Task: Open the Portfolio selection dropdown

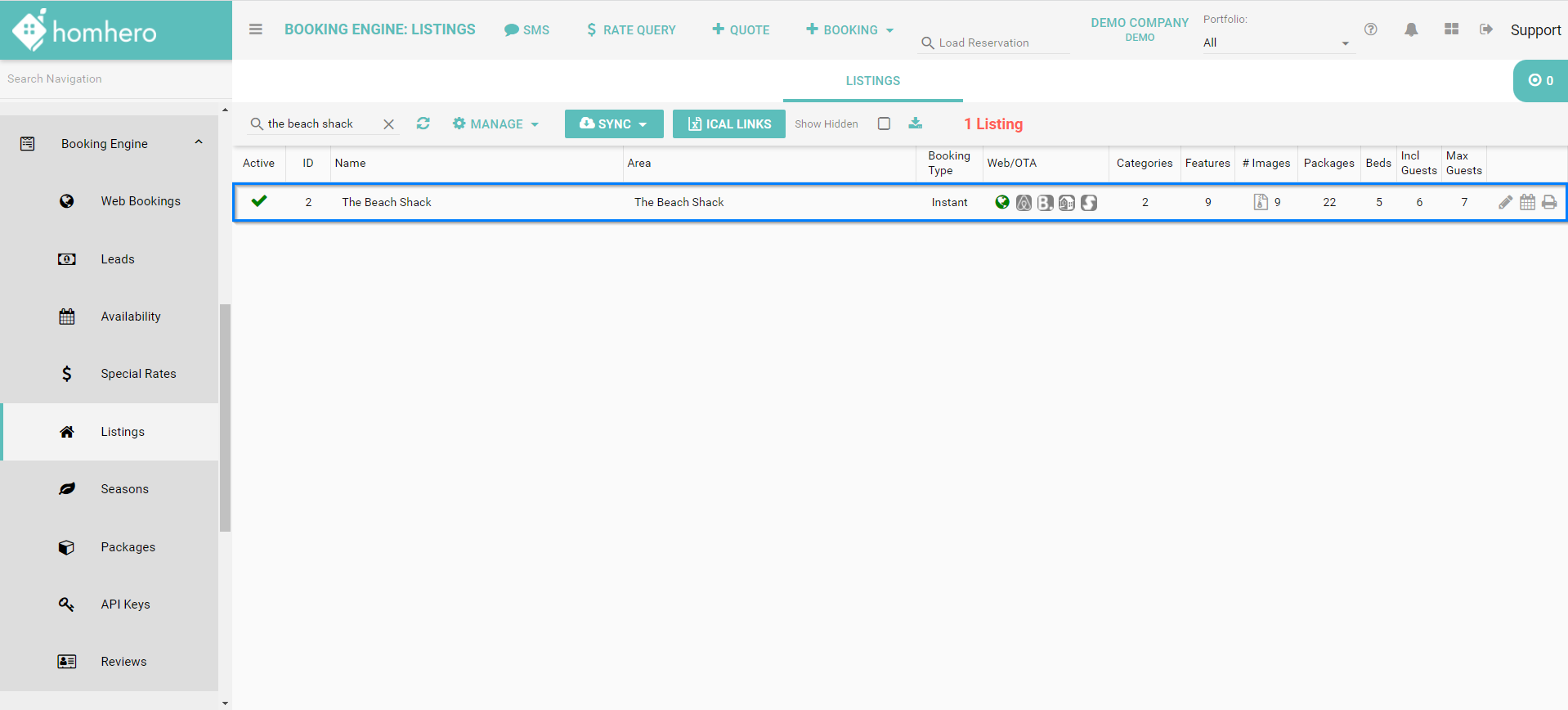Action: click(1275, 43)
